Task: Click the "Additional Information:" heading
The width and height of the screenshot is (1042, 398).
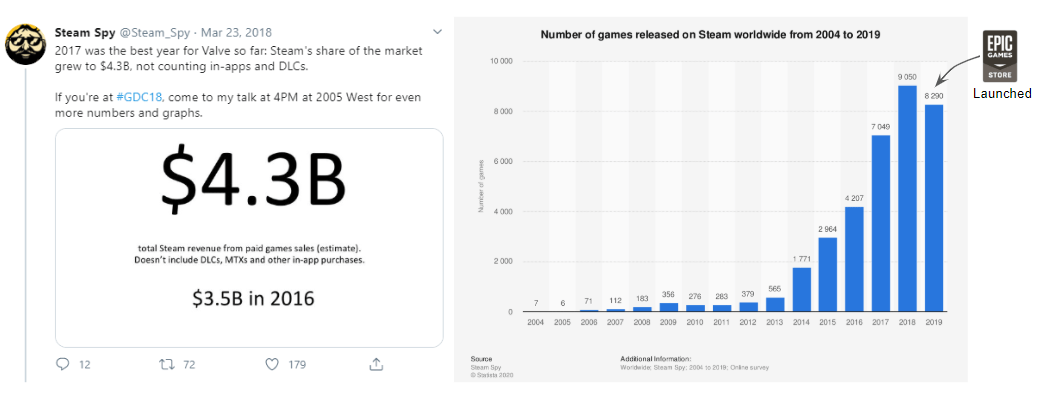Action: pyautogui.click(x=656, y=359)
